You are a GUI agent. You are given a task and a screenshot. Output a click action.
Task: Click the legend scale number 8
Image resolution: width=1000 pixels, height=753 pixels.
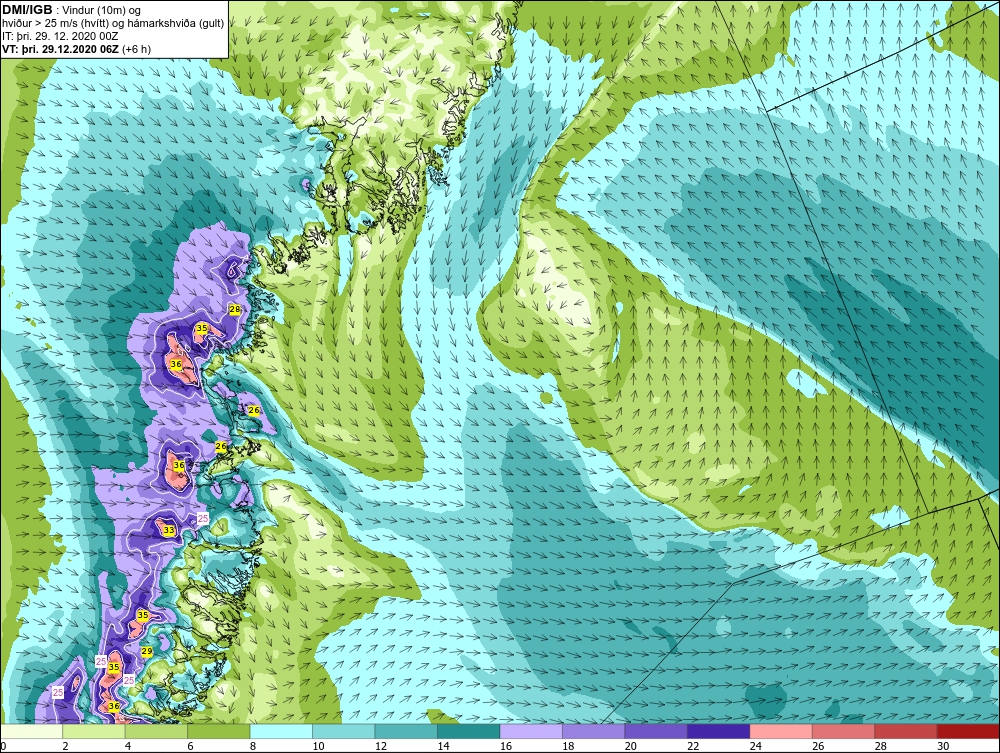pyautogui.click(x=253, y=746)
